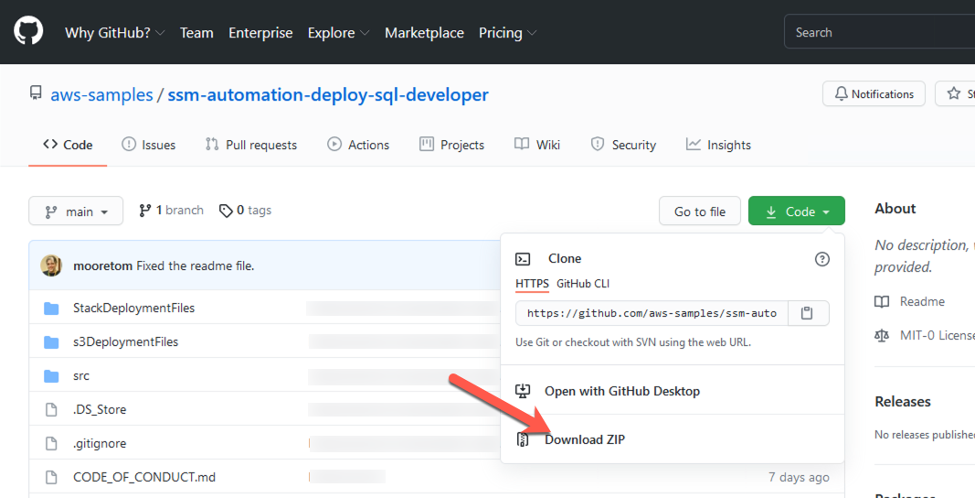Go to the Enterprise page
This screenshot has width=977, height=499.
(x=260, y=33)
